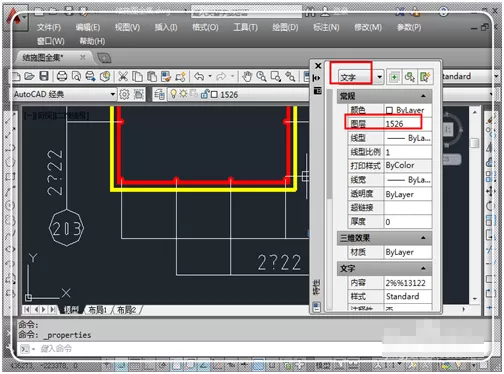This screenshot has width=504, height=374.
Task: Toggle the layer light bulb on/off icon
Action: (173, 94)
